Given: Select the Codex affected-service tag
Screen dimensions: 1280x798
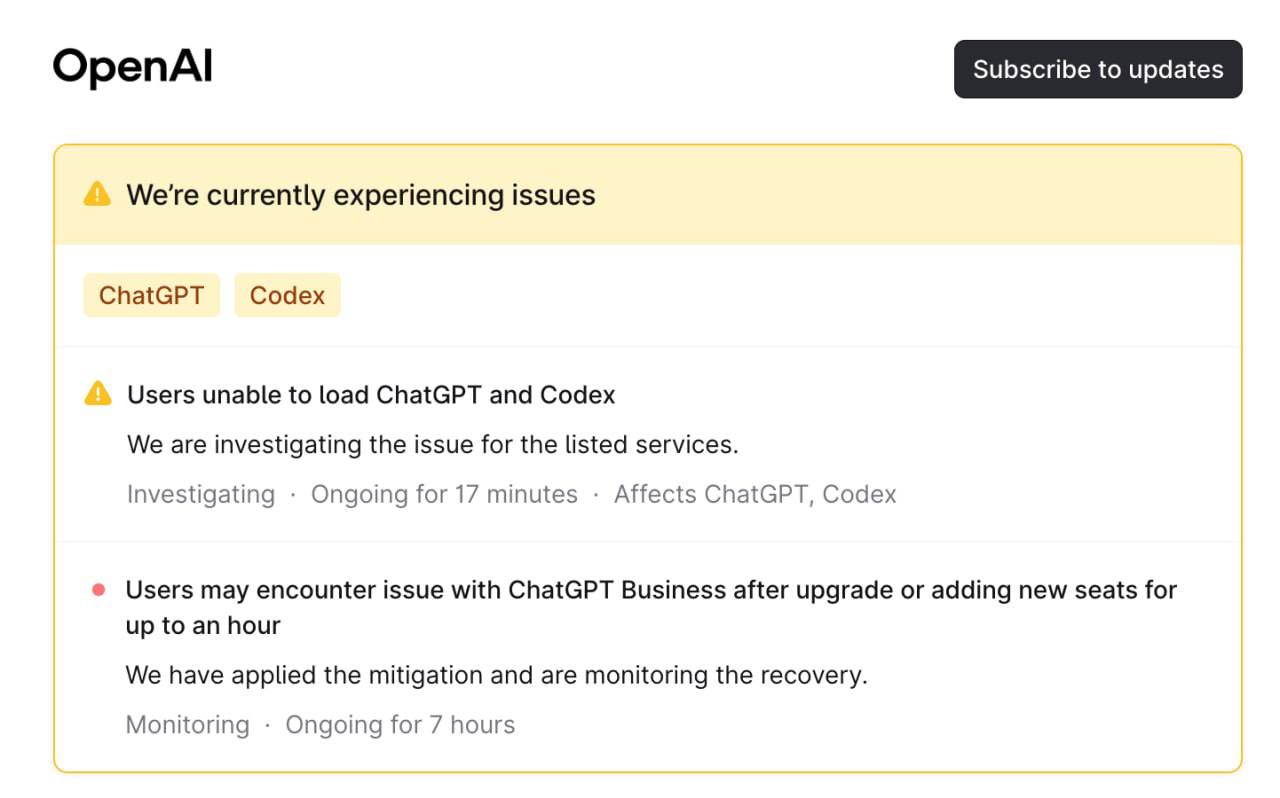Looking at the screenshot, I should (287, 296).
